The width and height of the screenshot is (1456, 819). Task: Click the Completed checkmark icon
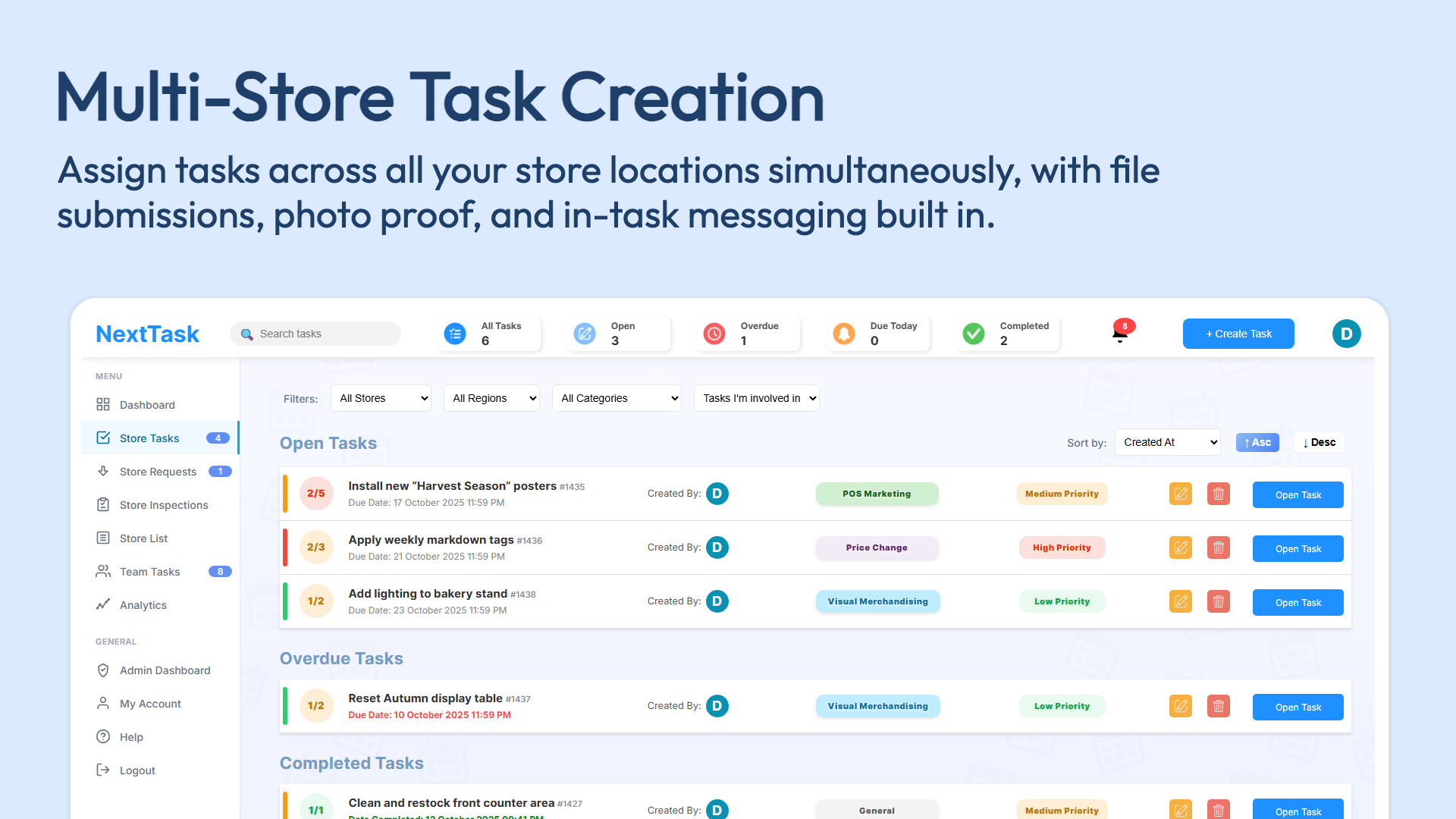point(974,334)
